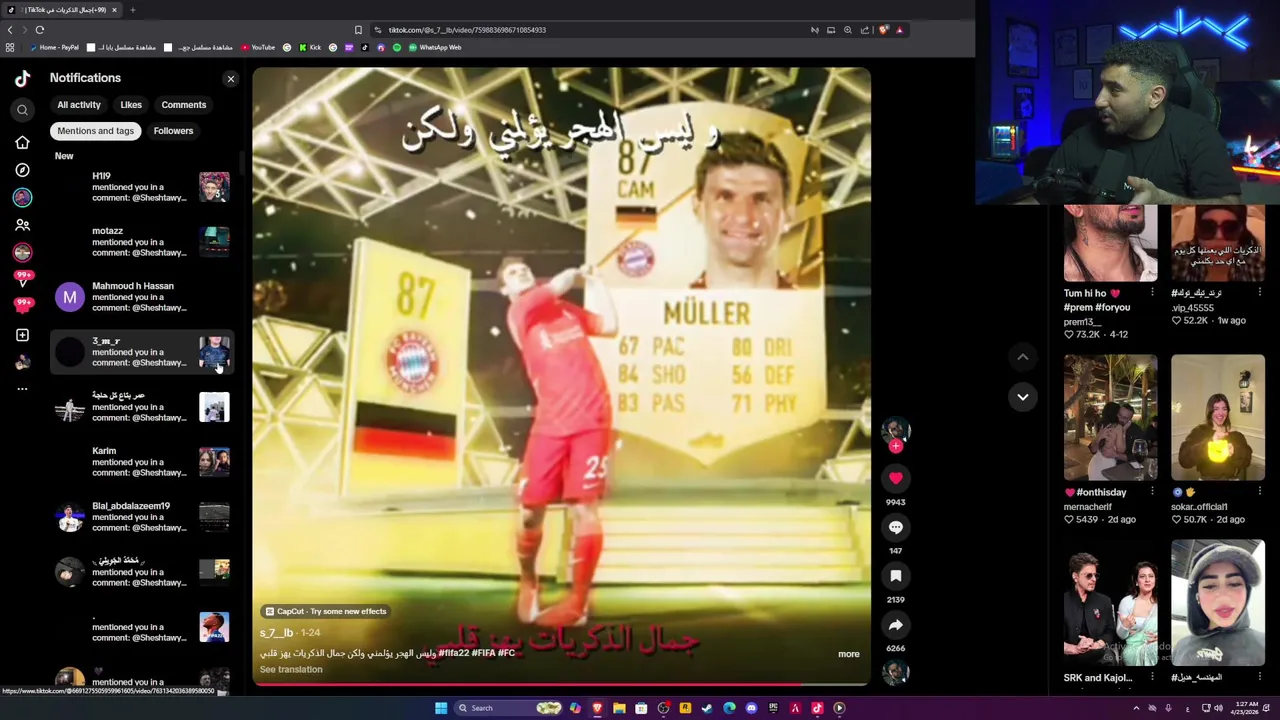The image size is (1280, 720).
Task: Open options for #onthisday card
Action: [1152, 492]
